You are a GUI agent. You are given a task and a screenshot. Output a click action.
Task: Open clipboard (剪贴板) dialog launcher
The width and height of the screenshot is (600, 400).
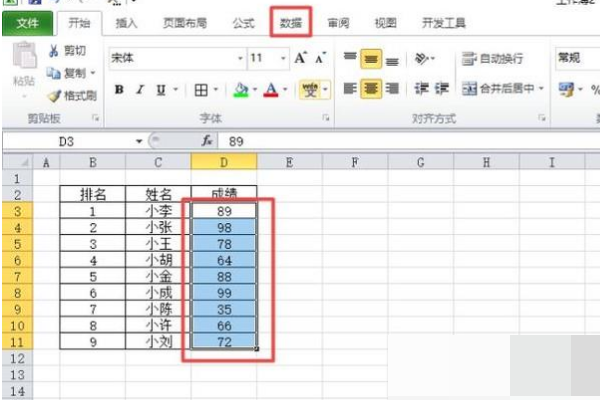point(96,119)
